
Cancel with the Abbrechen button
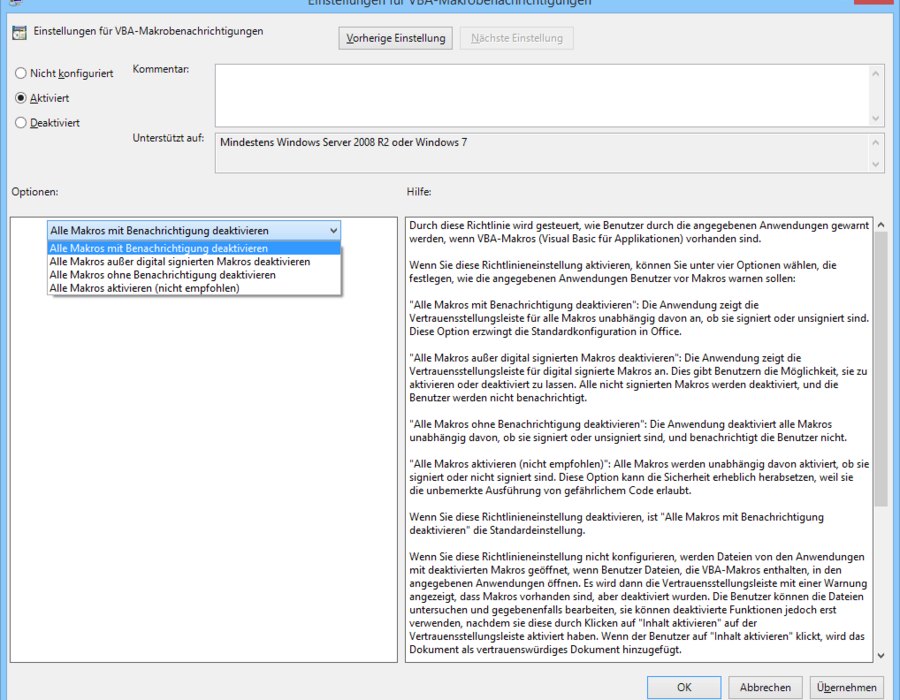765,687
